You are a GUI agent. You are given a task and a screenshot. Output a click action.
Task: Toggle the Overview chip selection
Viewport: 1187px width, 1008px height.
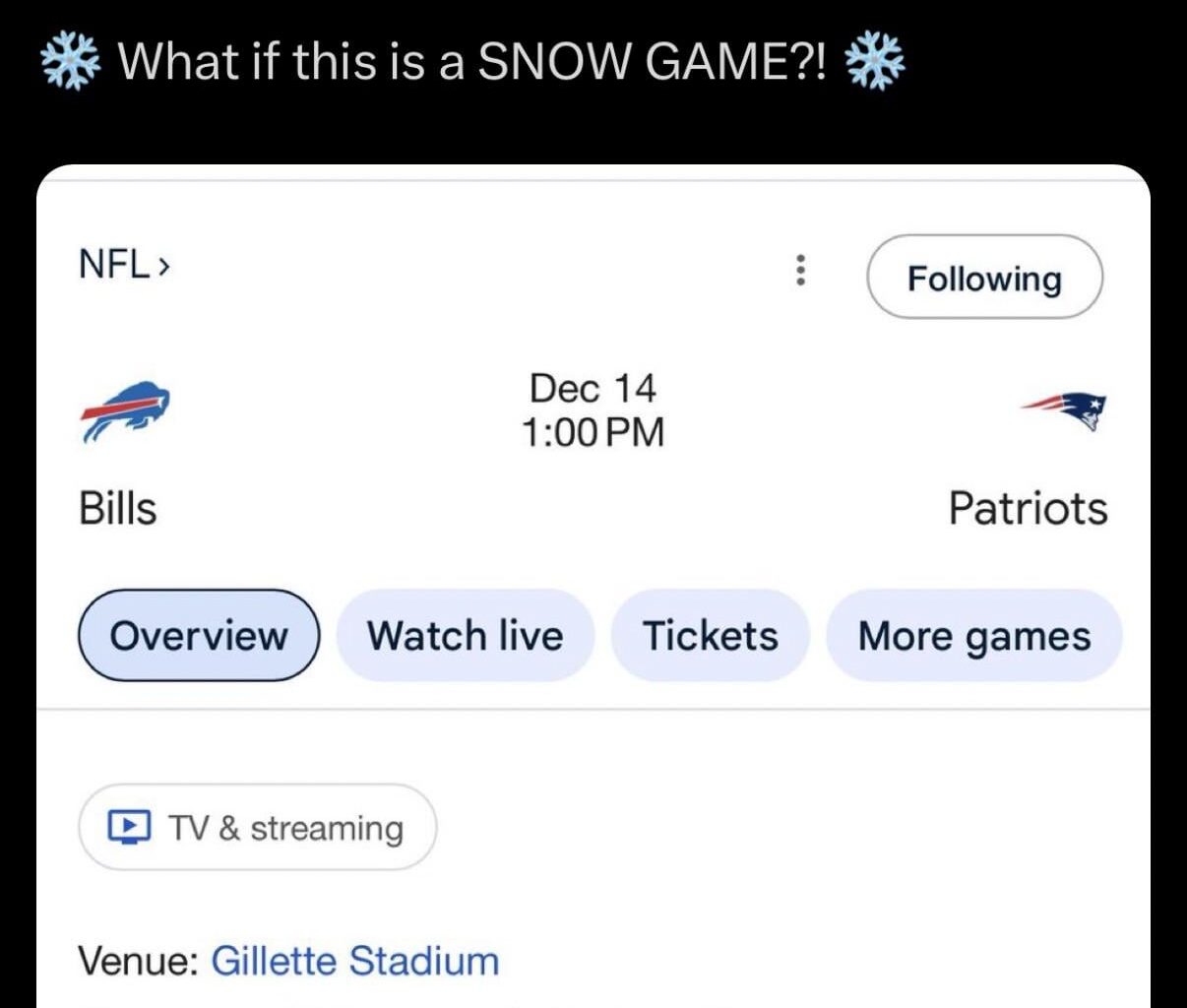coord(199,636)
